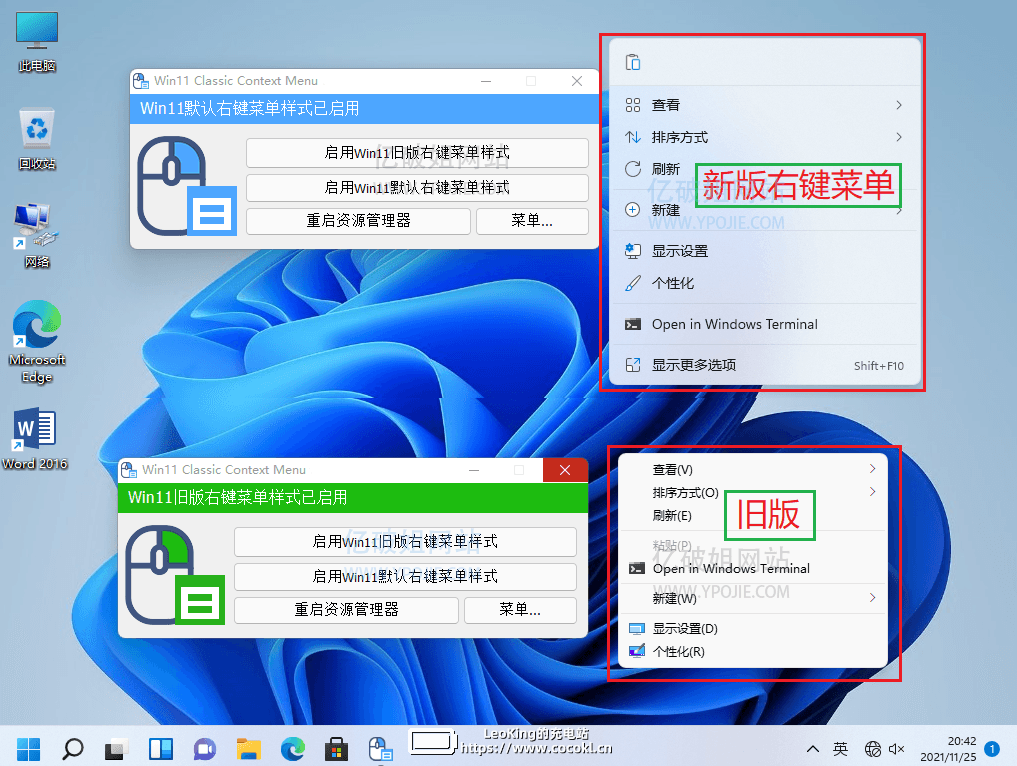Click the 排序方式 arrows icon in new menu
This screenshot has height=766, width=1017.
[633, 137]
